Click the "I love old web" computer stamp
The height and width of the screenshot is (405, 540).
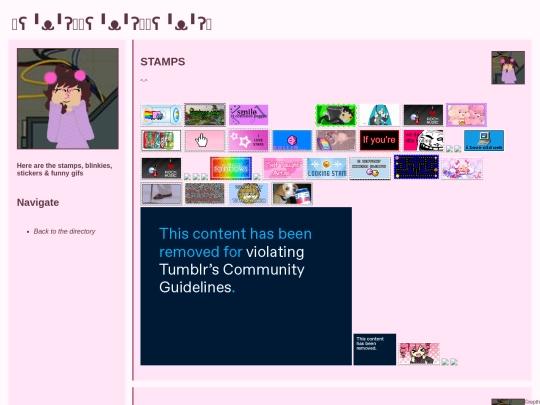point(484,140)
